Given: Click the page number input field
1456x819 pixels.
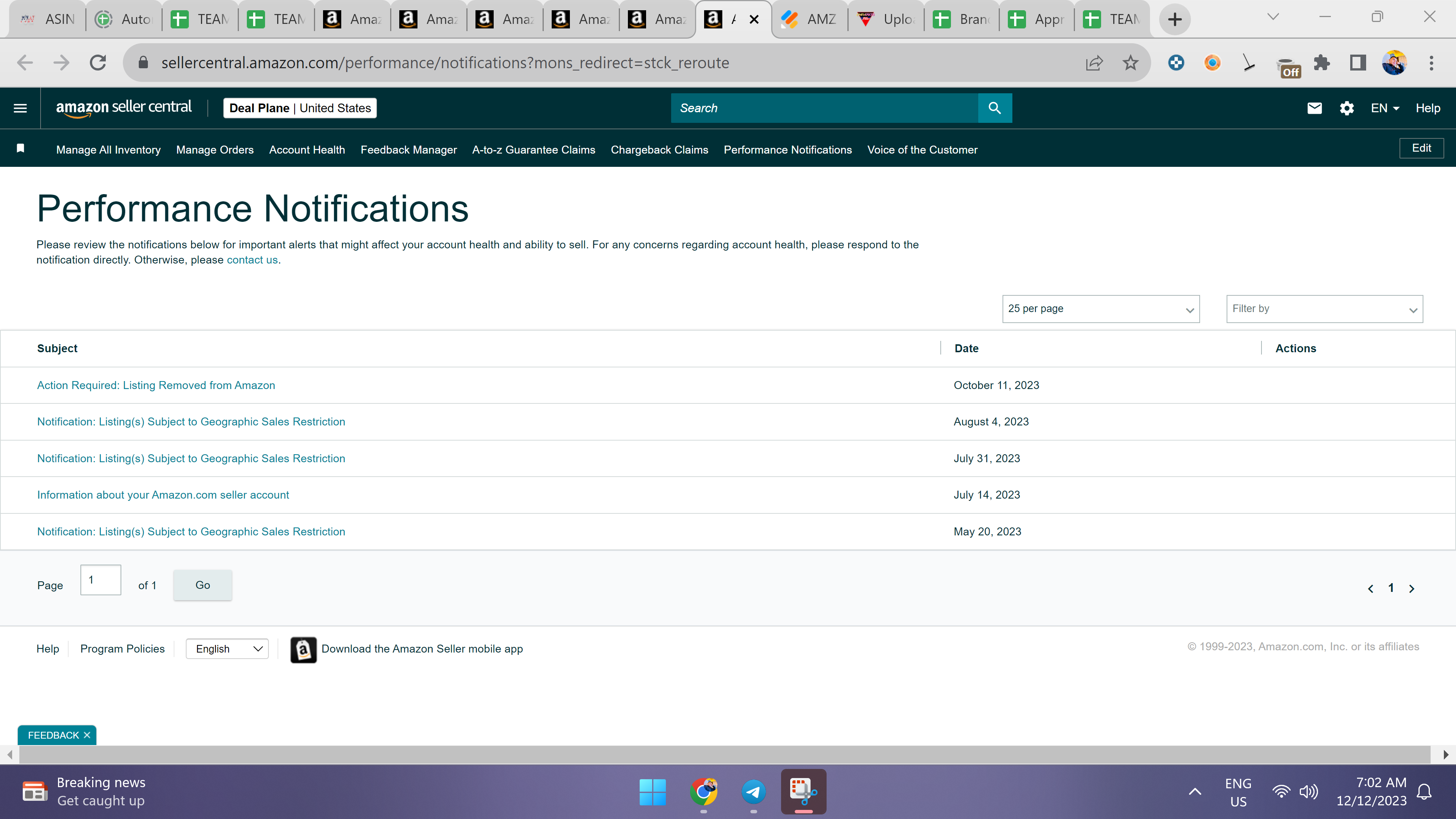Looking at the screenshot, I should (100, 580).
